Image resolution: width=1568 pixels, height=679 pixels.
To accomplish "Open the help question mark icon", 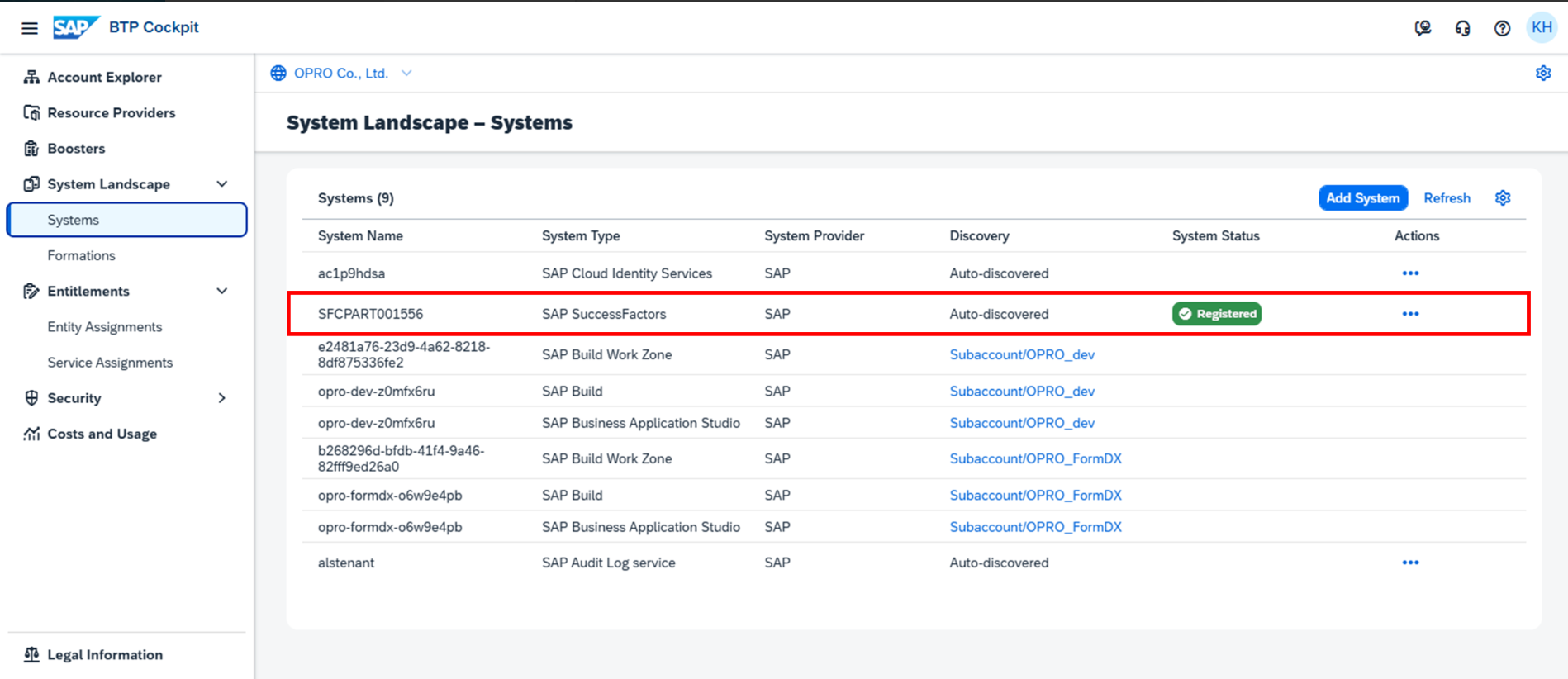I will (x=1502, y=28).
